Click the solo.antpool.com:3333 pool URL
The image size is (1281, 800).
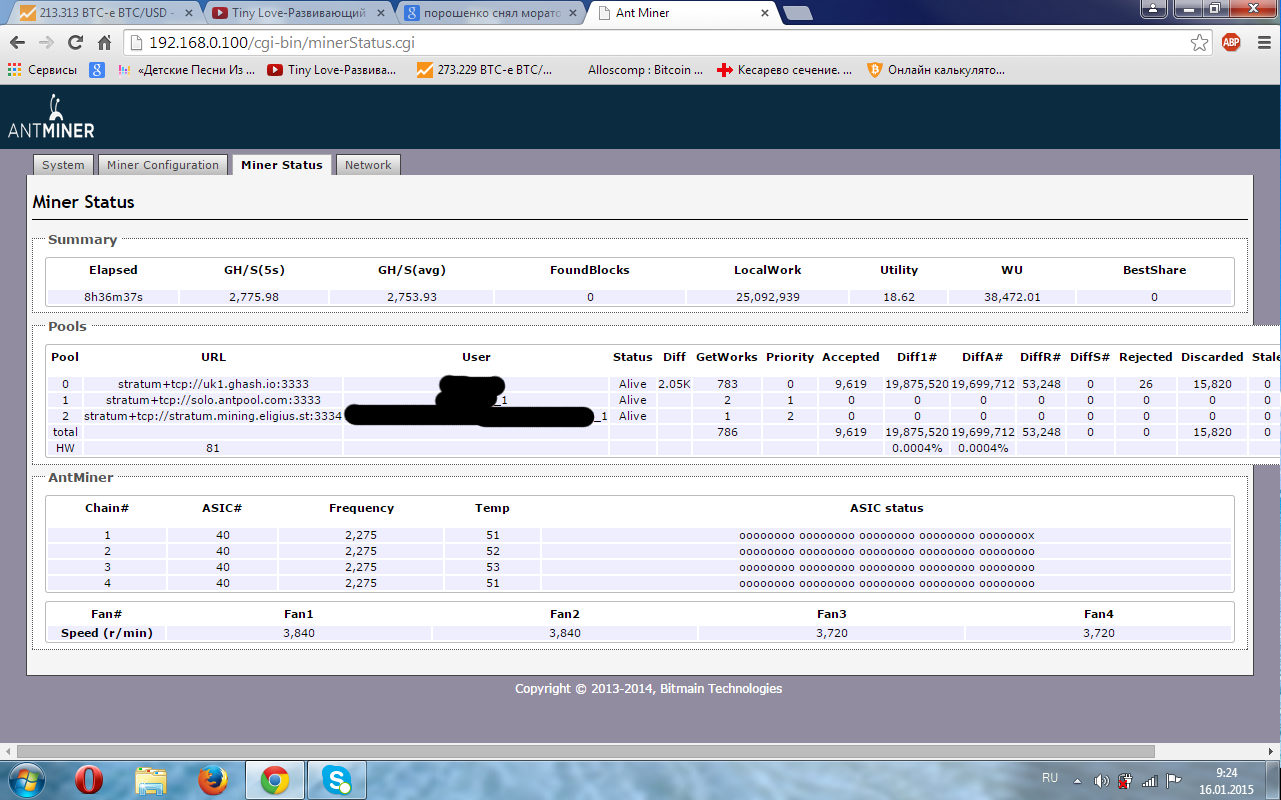213,400
